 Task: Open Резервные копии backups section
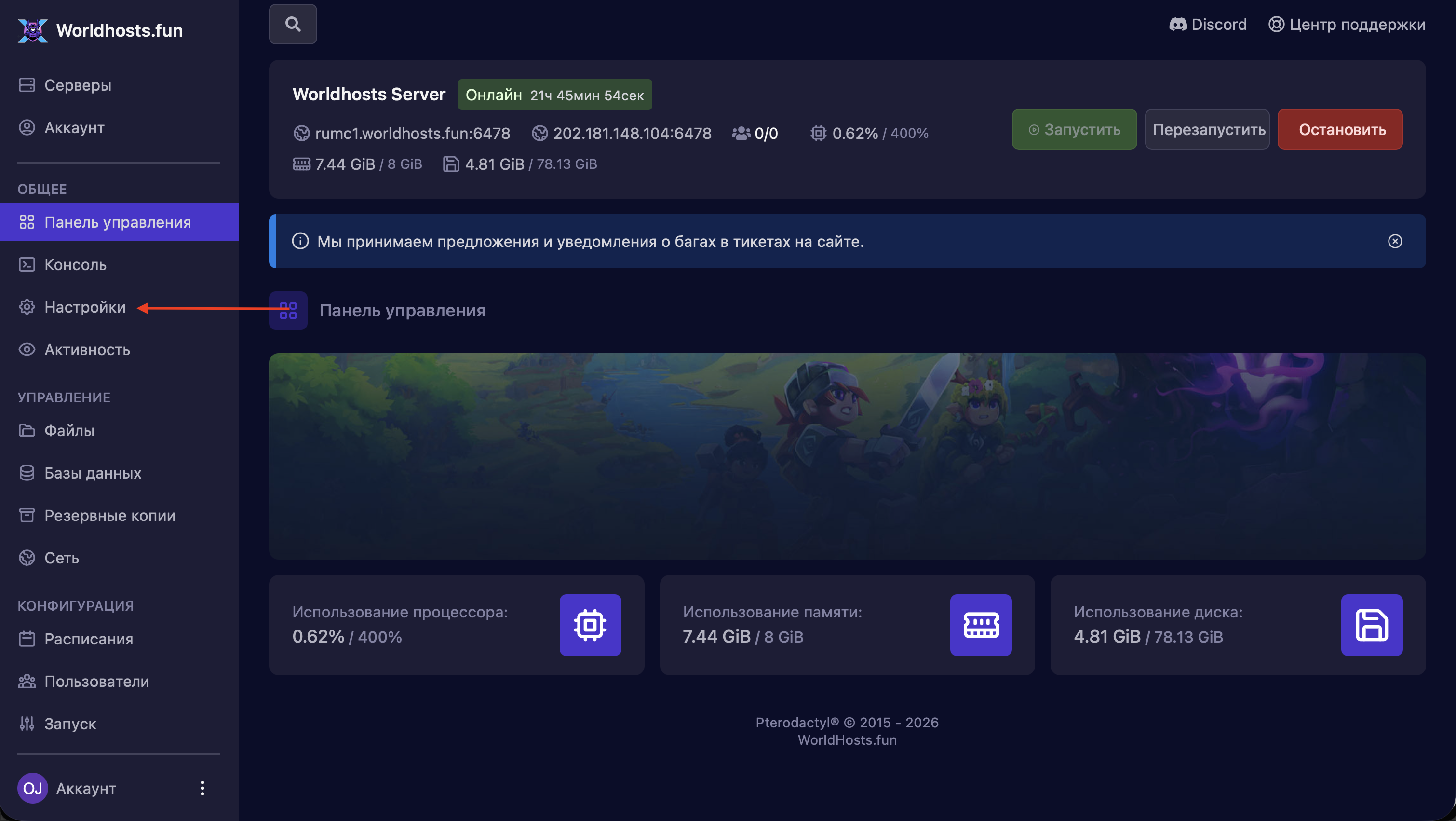click(x=109, y=516)
